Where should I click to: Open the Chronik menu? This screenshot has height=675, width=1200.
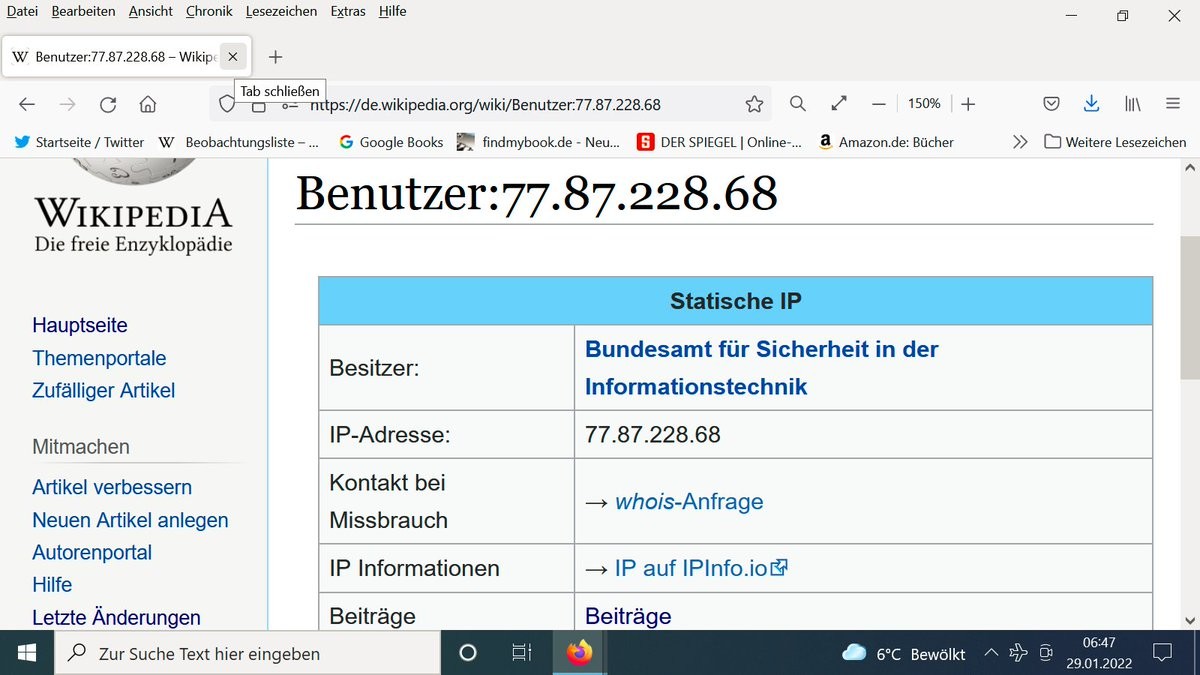click(209, 11)
